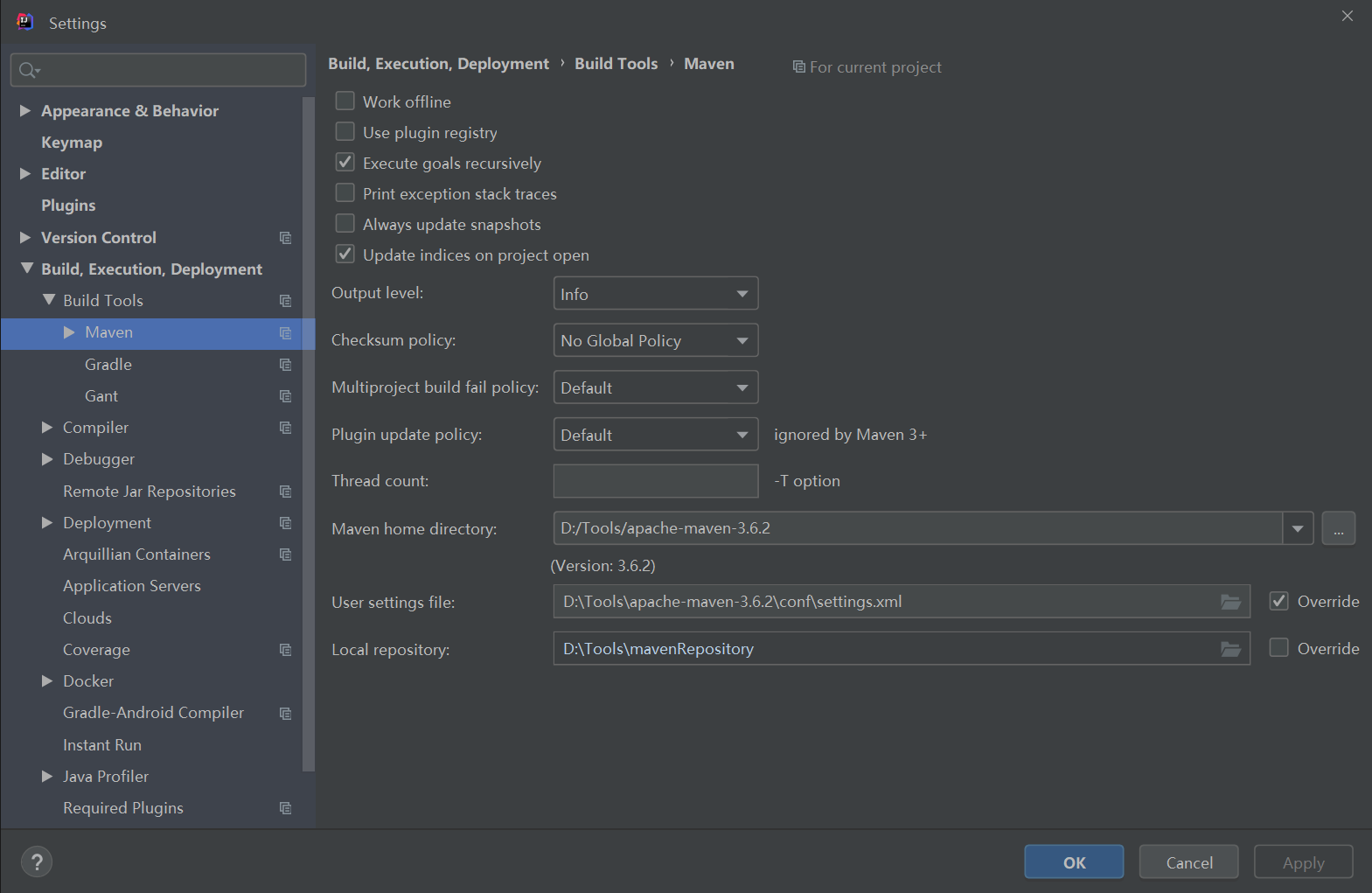This screenshot has width=1372, height=893.
Task: Enable the Work offline checkbox
Action: coord(345,101)
